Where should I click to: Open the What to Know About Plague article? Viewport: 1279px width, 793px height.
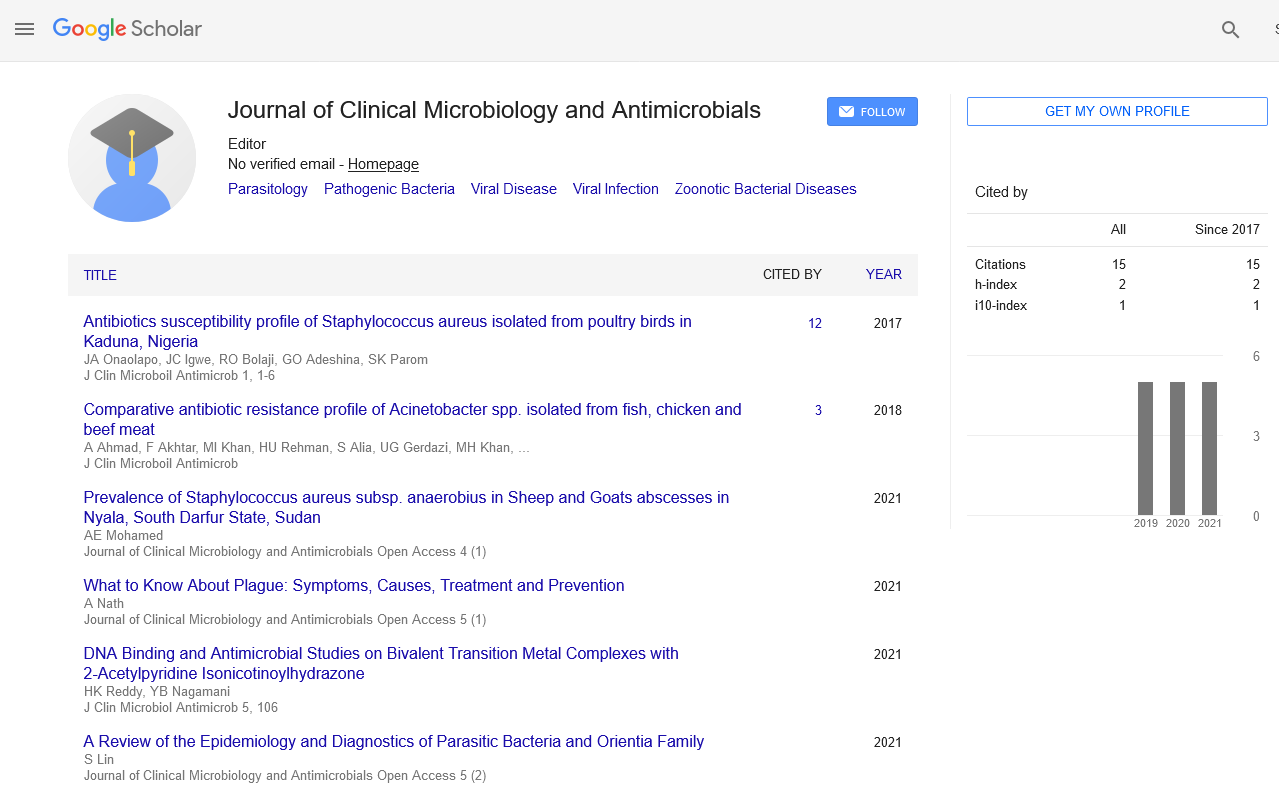pyautogui.click(x=354, y=585)
